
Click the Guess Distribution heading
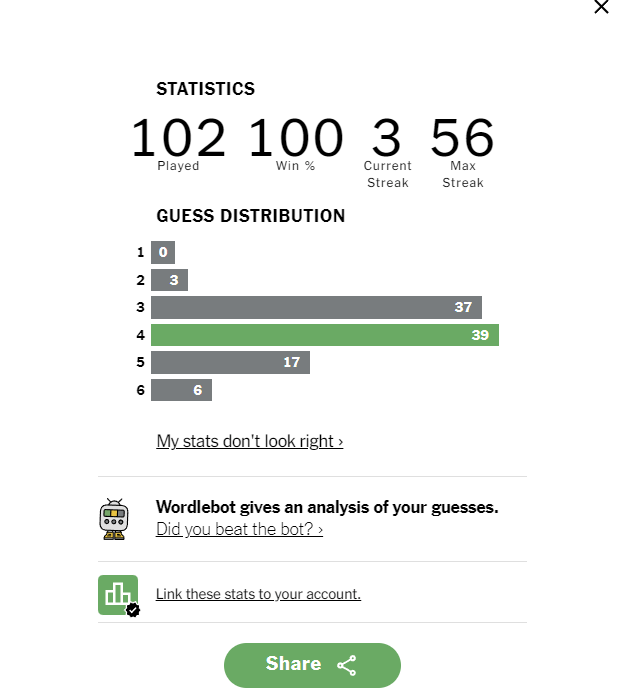tap(251, 216)
